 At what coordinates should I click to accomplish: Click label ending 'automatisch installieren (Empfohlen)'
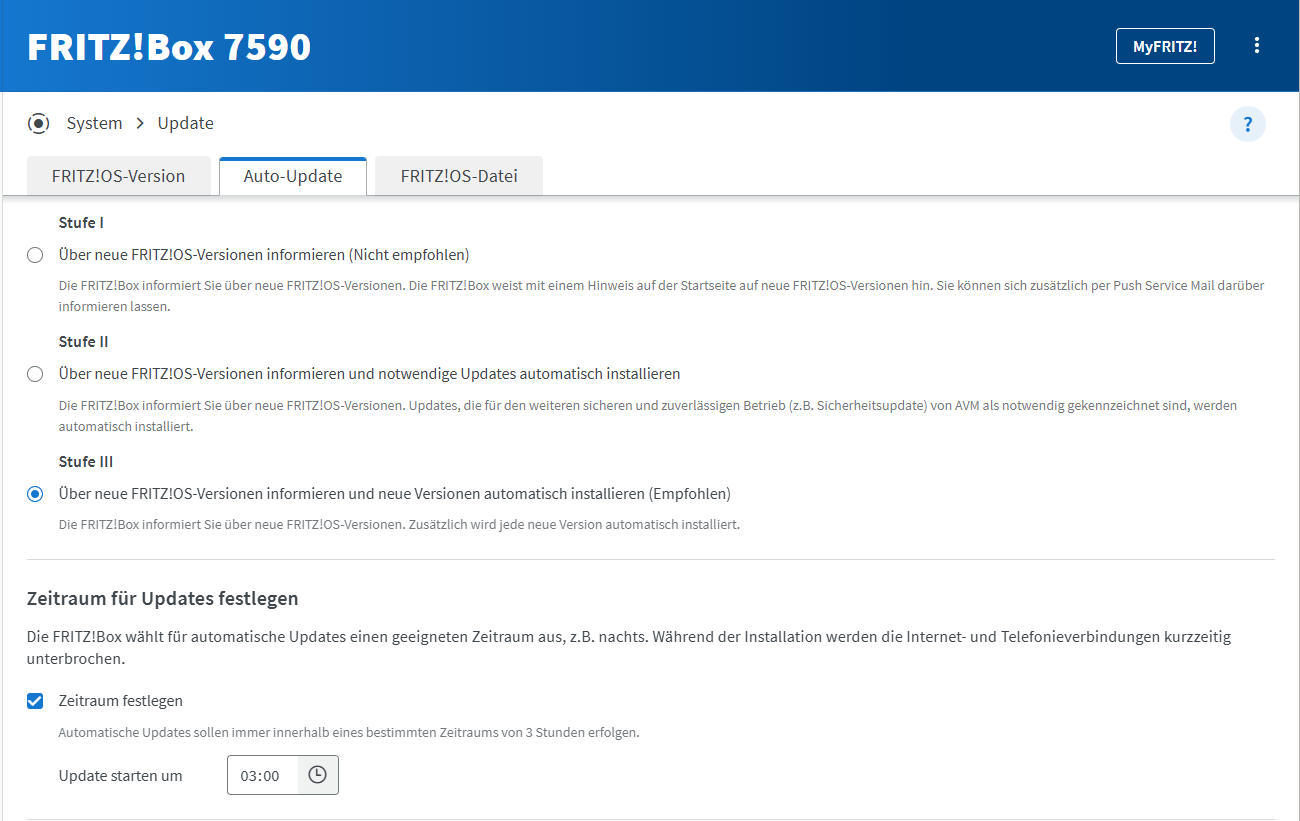(395, 494)
